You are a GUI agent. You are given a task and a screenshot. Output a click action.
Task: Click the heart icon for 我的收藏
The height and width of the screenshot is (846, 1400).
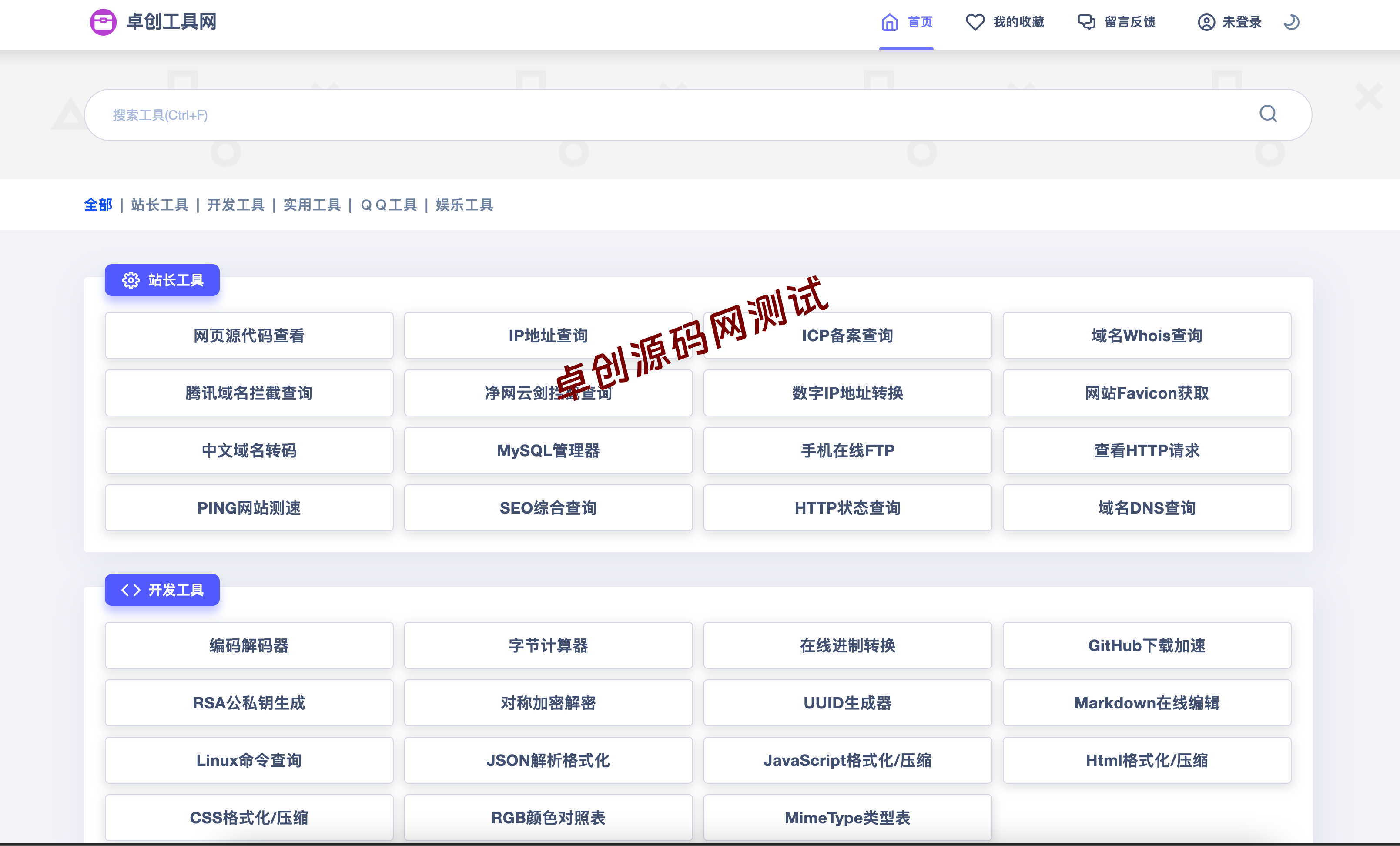[975, 22]
